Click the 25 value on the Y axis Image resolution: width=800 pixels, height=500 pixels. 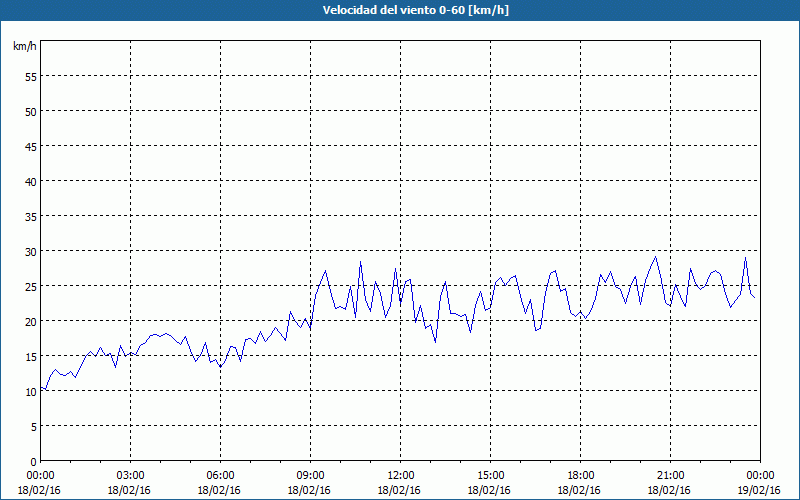(x=31, y=286)
